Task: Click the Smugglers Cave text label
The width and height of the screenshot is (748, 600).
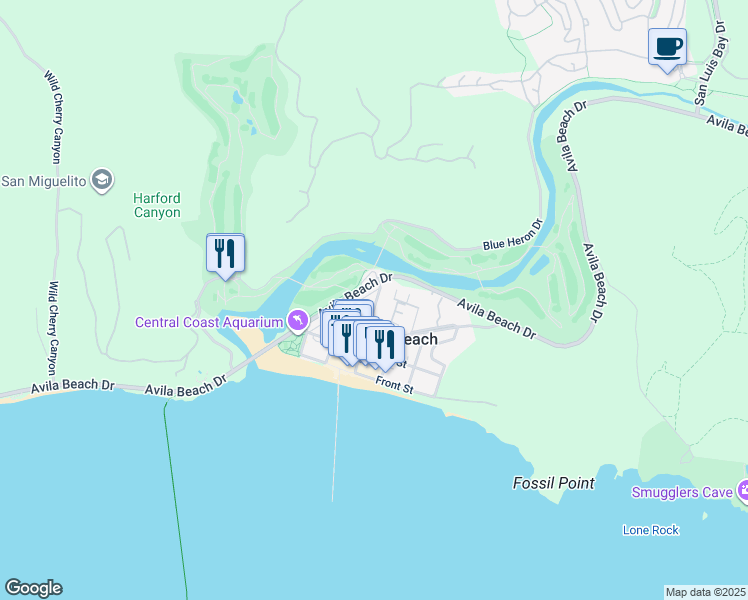Action: pos(682,492)
